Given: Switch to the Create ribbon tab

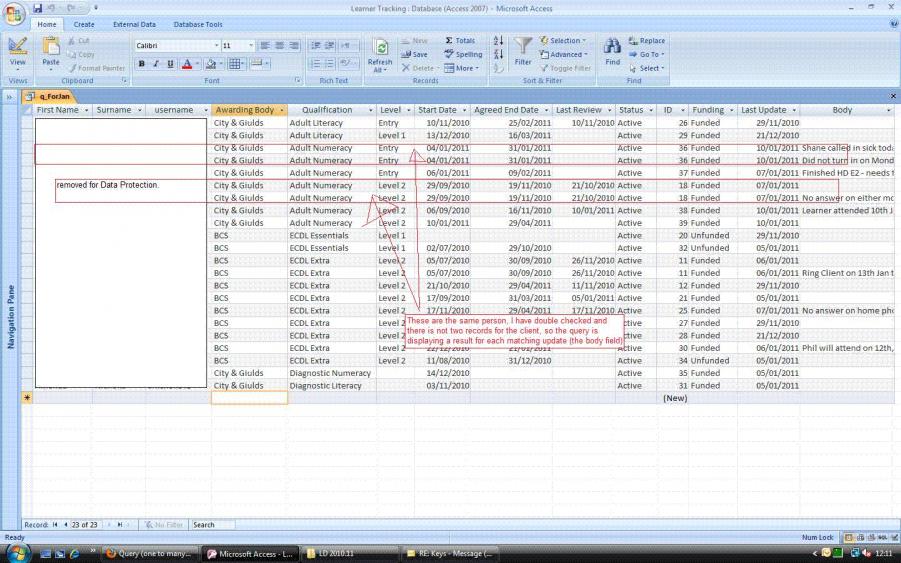Looking at the screenshot, I should tap(84, 24).
